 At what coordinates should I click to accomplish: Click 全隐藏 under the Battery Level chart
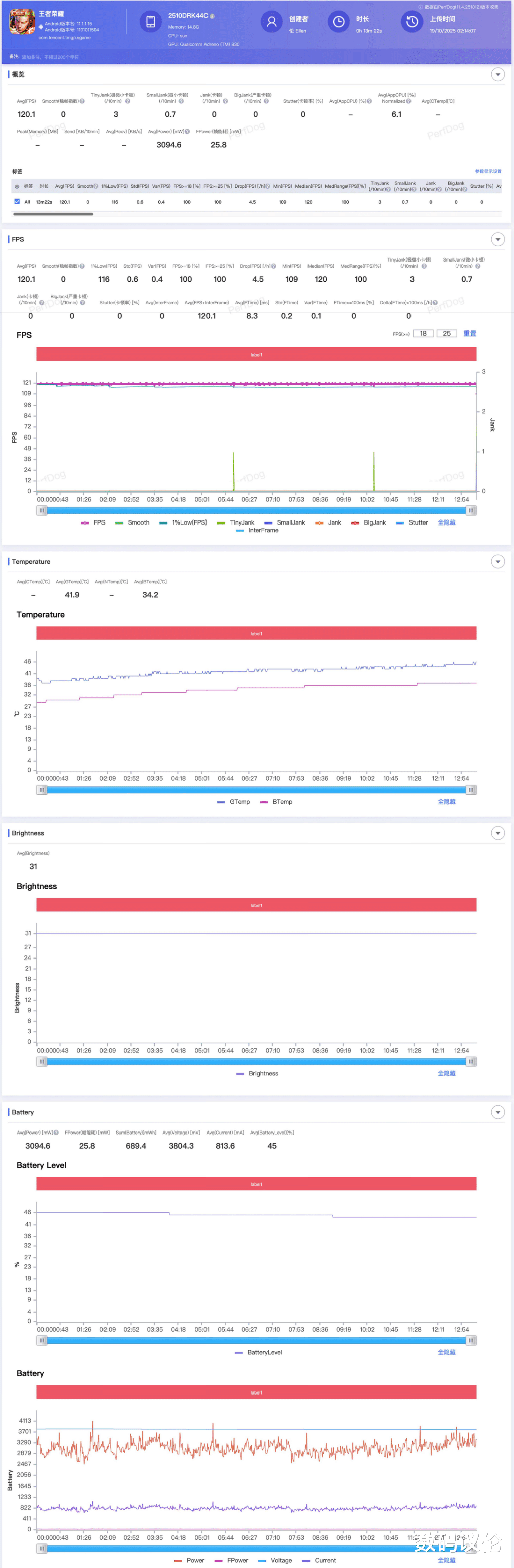[447, 1353]
